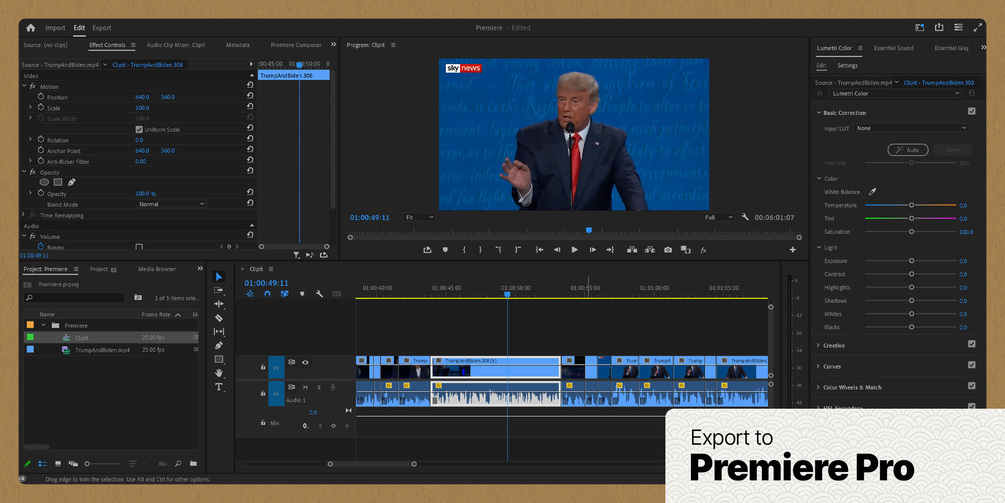
Task: Adjust the Temperature slider
Action: tap(911, 205)
